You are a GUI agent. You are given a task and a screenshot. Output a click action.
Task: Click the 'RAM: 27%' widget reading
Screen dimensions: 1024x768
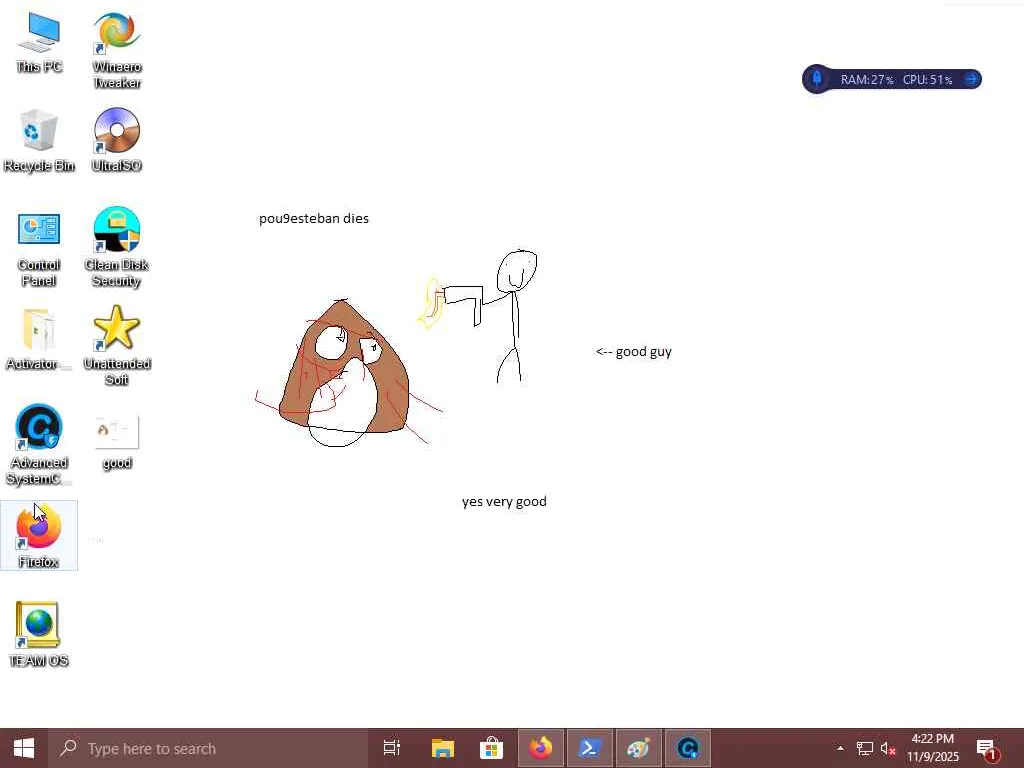pyautogui.click(x=867, y=80)
